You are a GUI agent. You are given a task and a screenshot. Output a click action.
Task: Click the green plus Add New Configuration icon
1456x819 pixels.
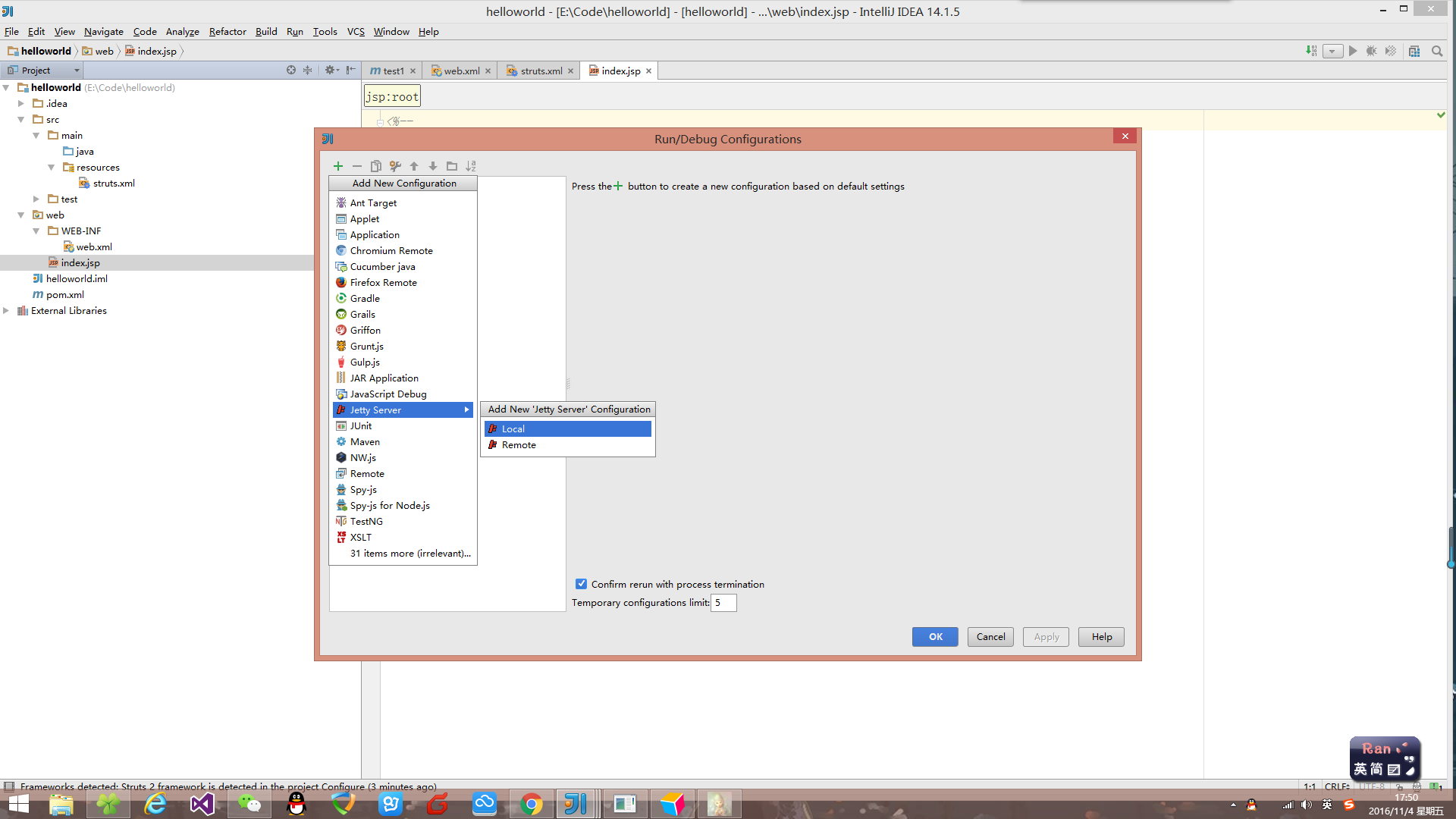tap(338, 166)
